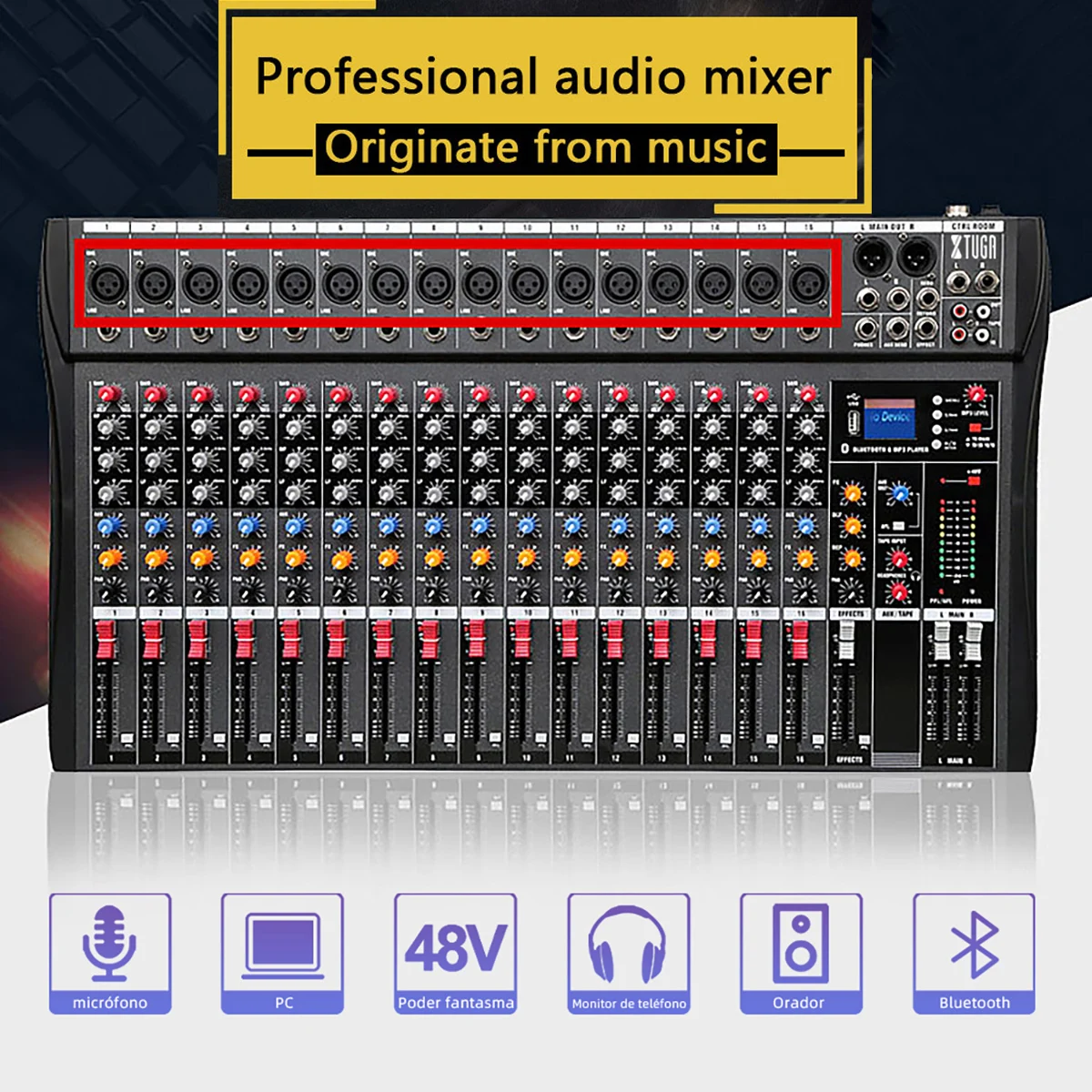
Task: Click channel 16 red fader cap
Action: click(x=799, y=640)
